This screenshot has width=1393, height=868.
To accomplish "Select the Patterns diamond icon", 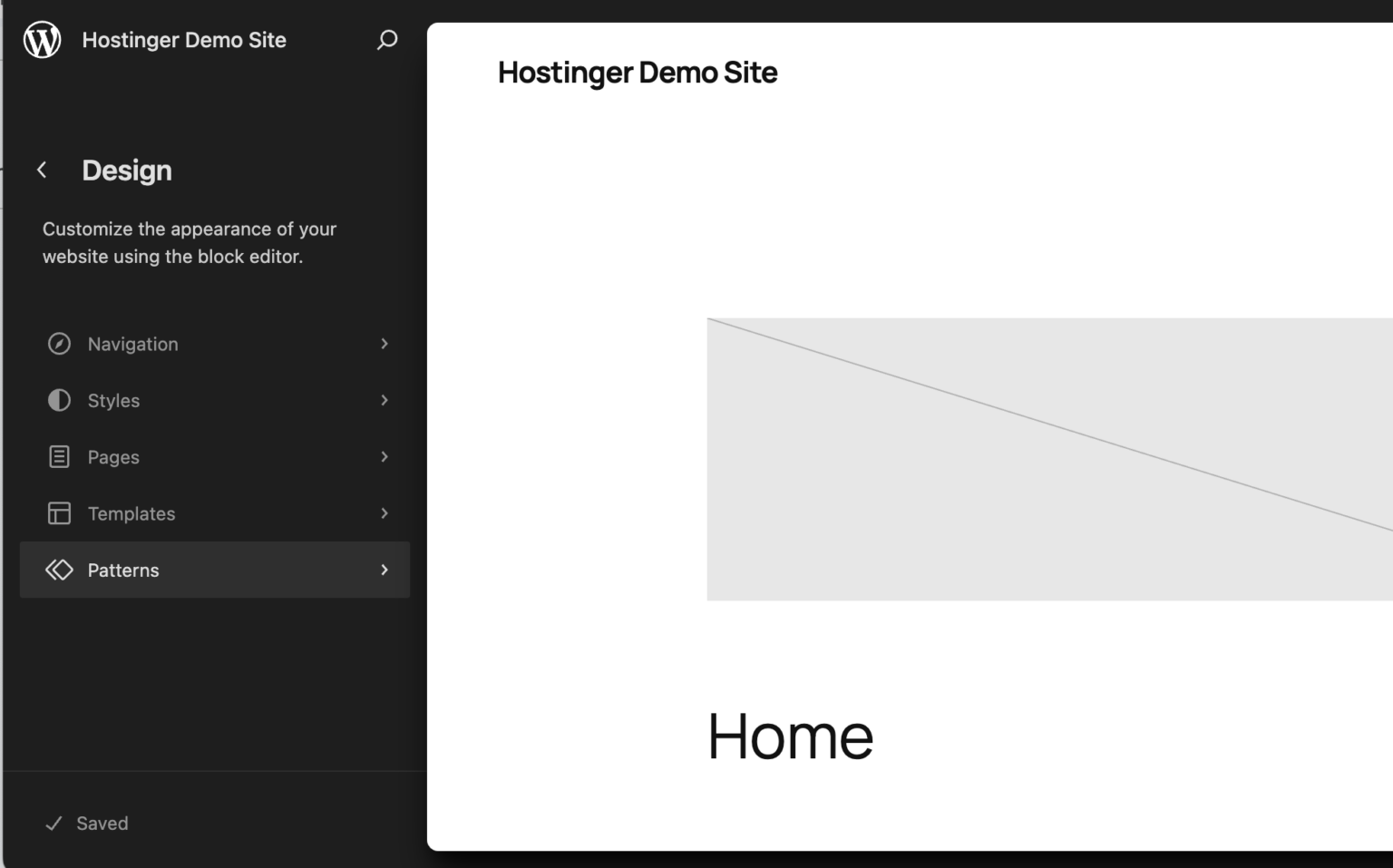I will (x=59, y=570).
